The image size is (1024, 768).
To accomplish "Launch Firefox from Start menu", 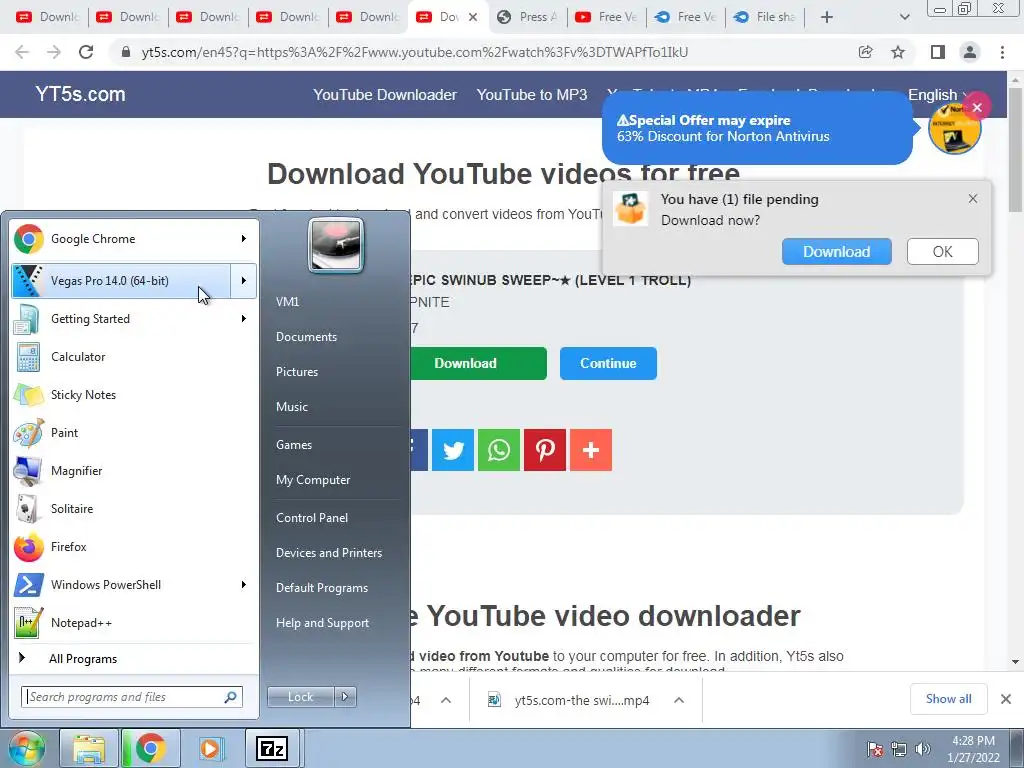I will click(x=134, y=547).
